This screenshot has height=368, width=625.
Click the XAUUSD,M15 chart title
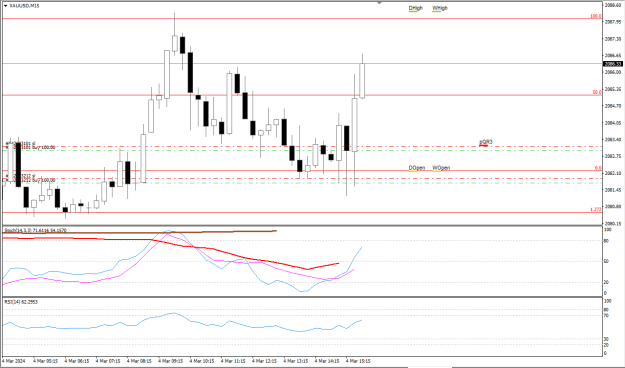24,6
